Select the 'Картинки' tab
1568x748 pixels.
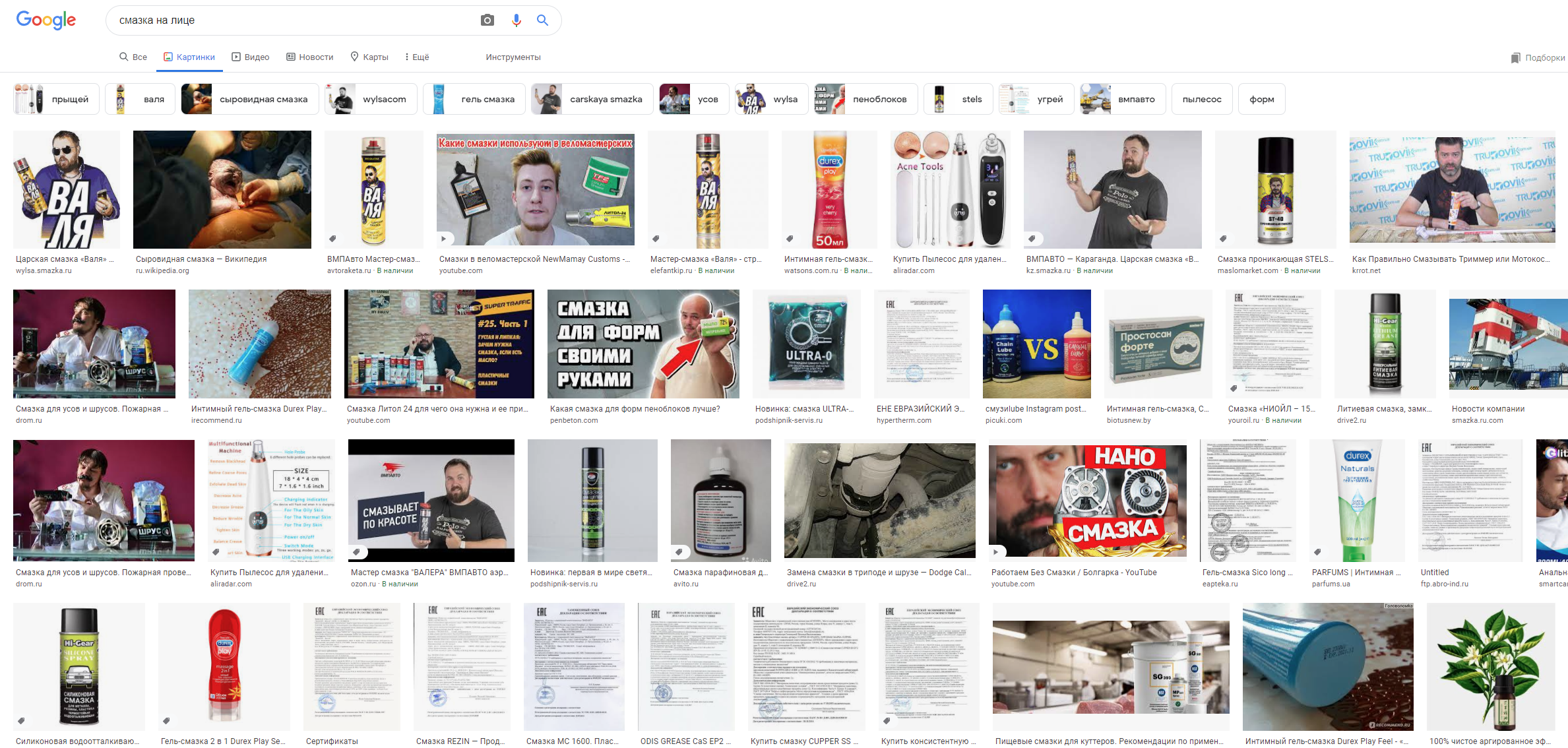tap(189, 57)
